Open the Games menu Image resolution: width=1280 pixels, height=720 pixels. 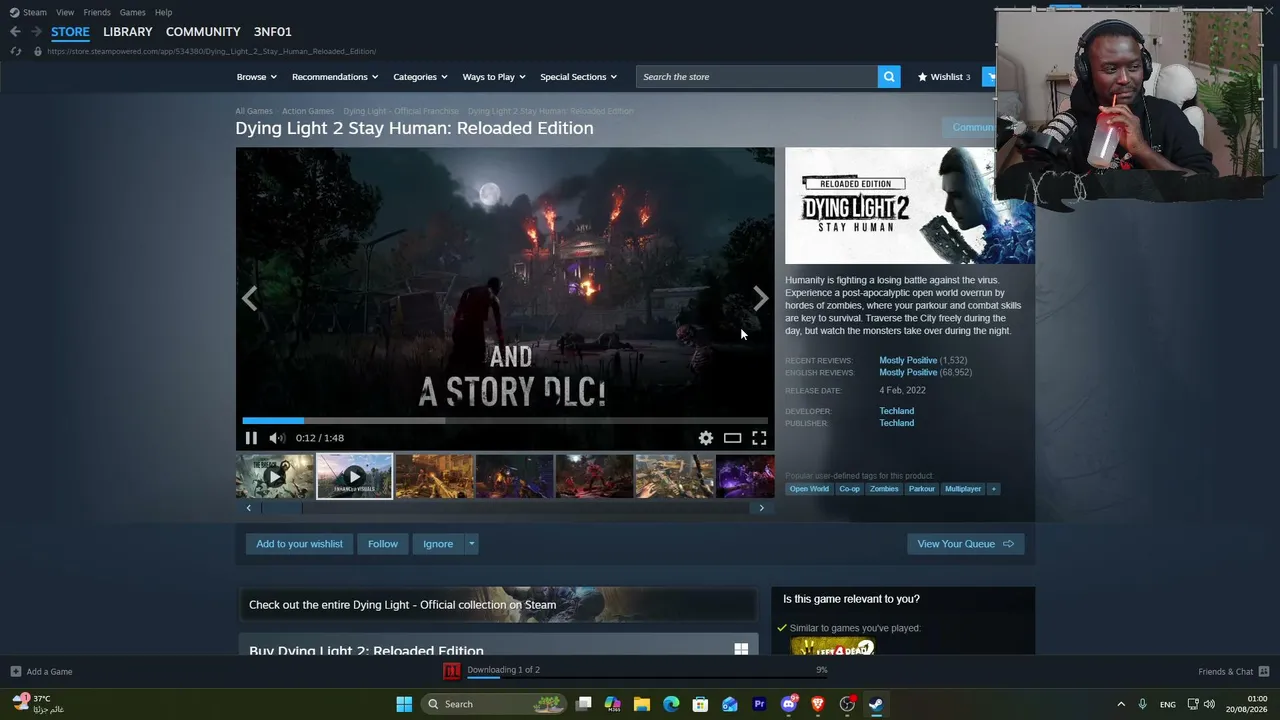click(x=133, y=12)
